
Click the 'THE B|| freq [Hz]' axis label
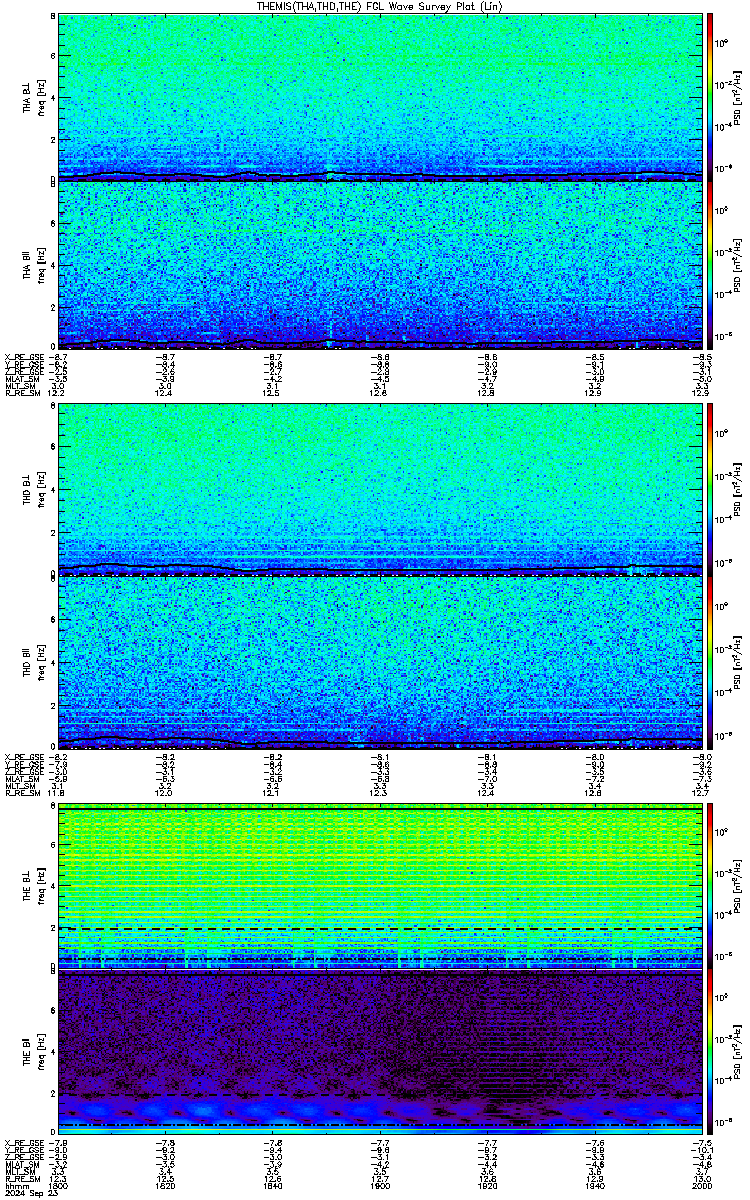33,1054
